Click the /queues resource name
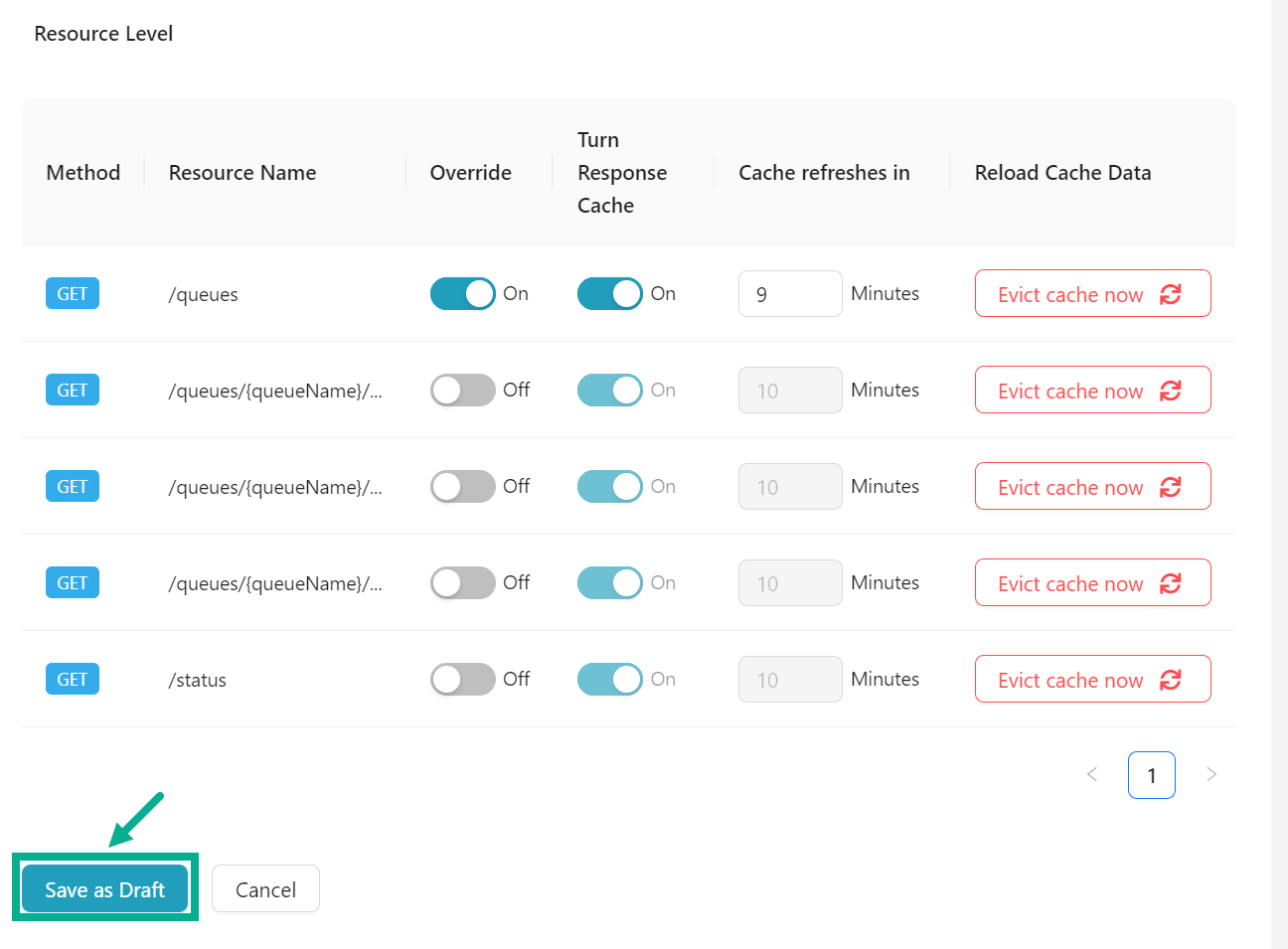The height and width of the screenshot is (949, 1288). pos(204,295)
